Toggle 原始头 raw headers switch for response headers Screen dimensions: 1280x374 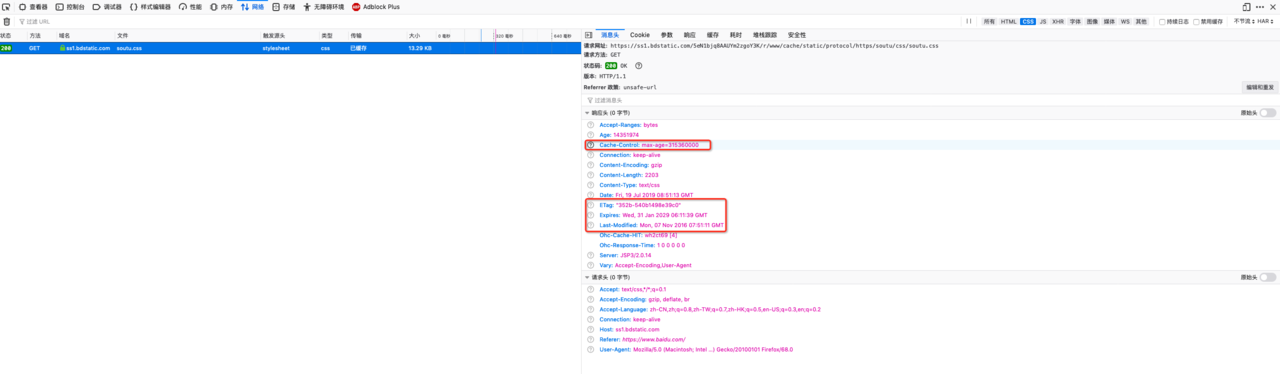[1267, 113]
